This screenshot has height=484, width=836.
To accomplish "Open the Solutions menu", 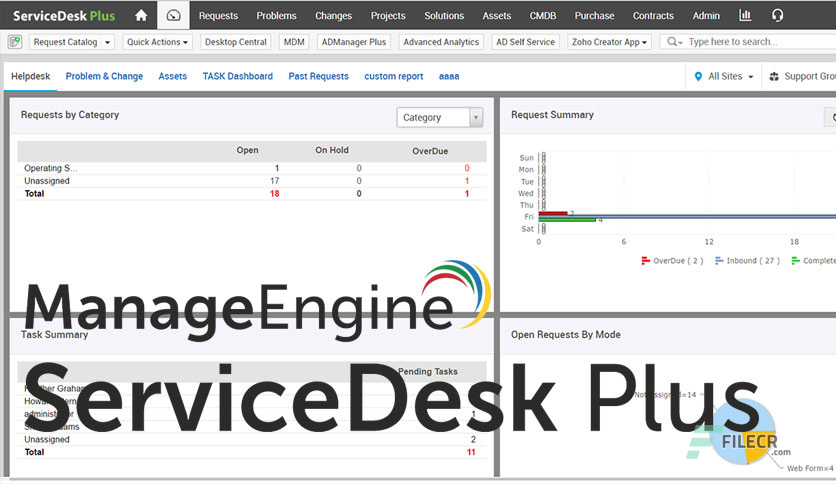I will [444, 15].
